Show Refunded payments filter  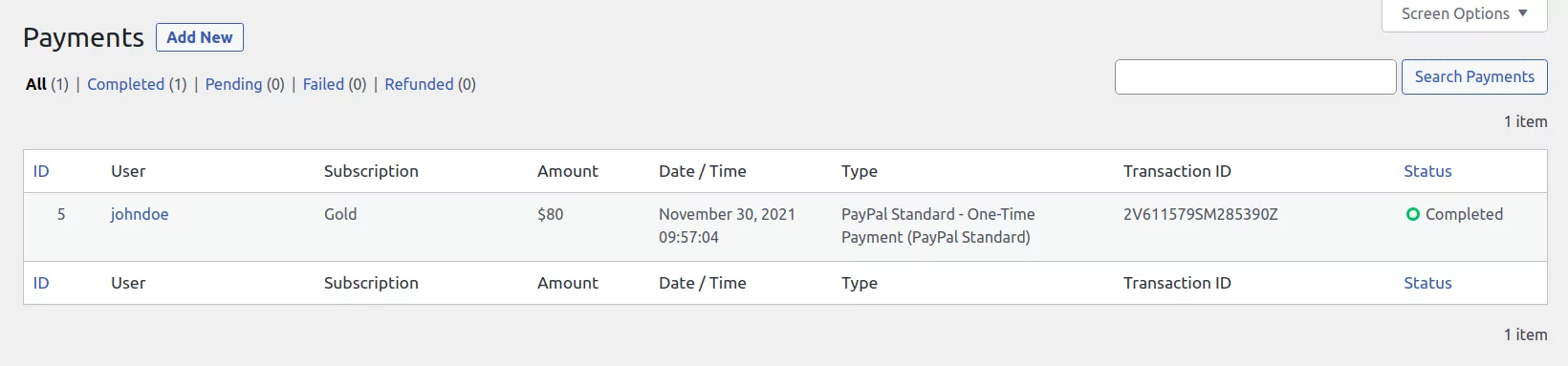tap(419, 84)
